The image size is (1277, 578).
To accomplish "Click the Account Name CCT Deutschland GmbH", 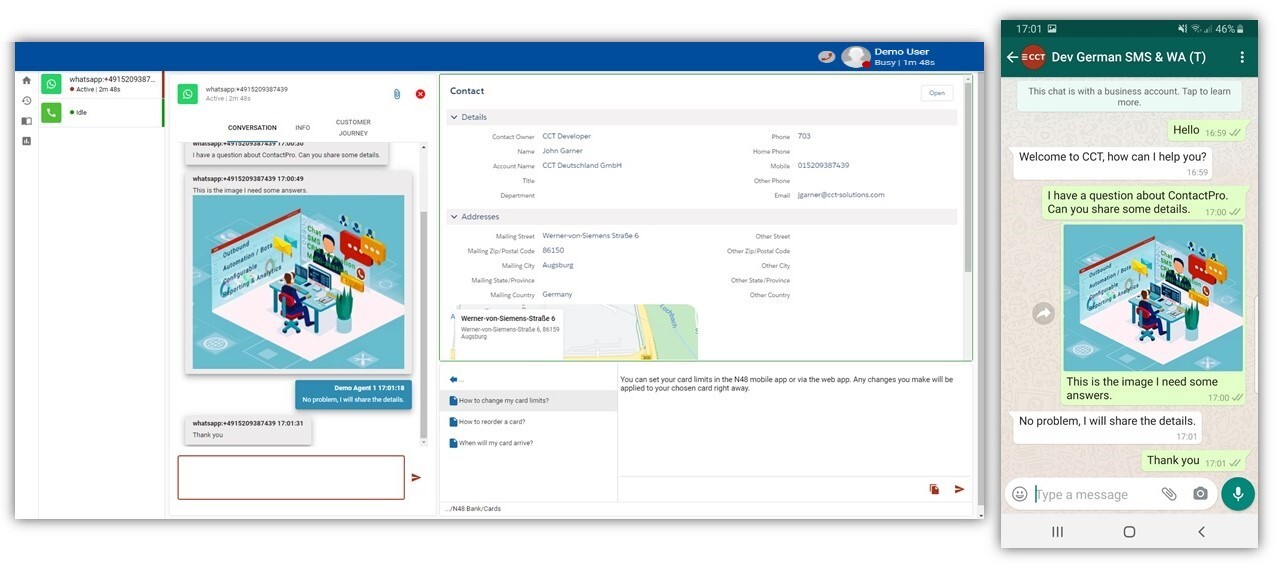I will 582,165.
